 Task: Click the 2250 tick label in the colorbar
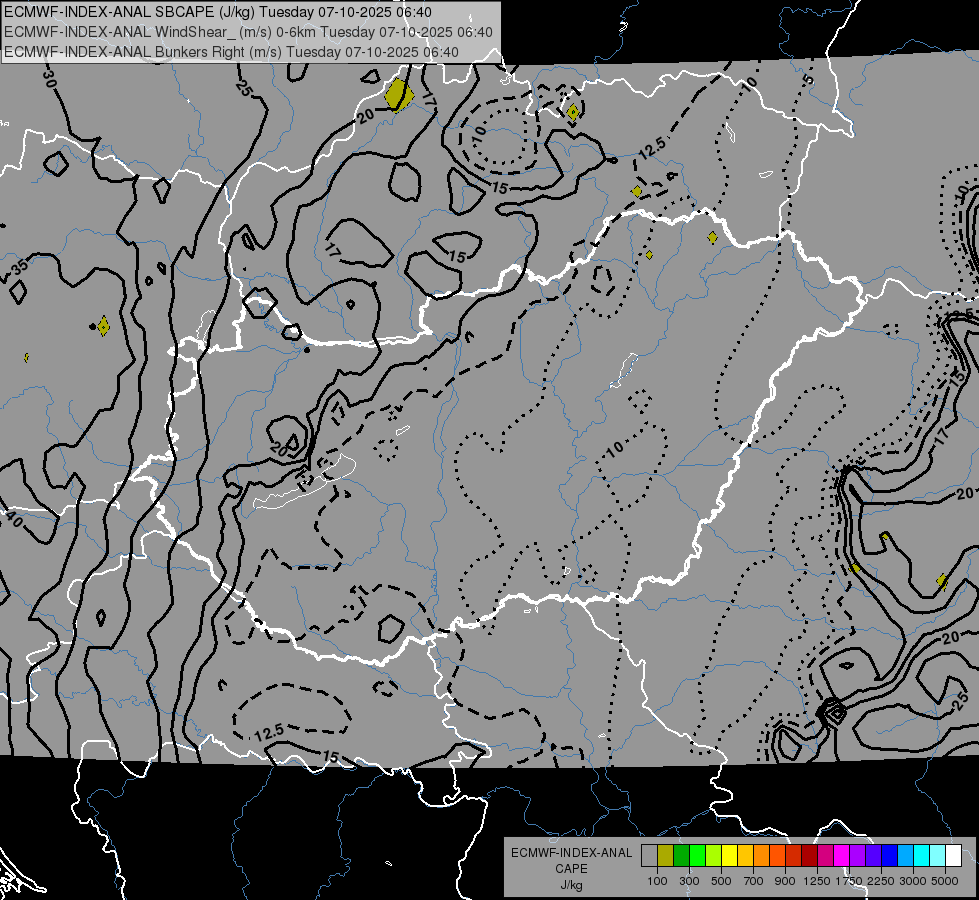click(881, 881)
